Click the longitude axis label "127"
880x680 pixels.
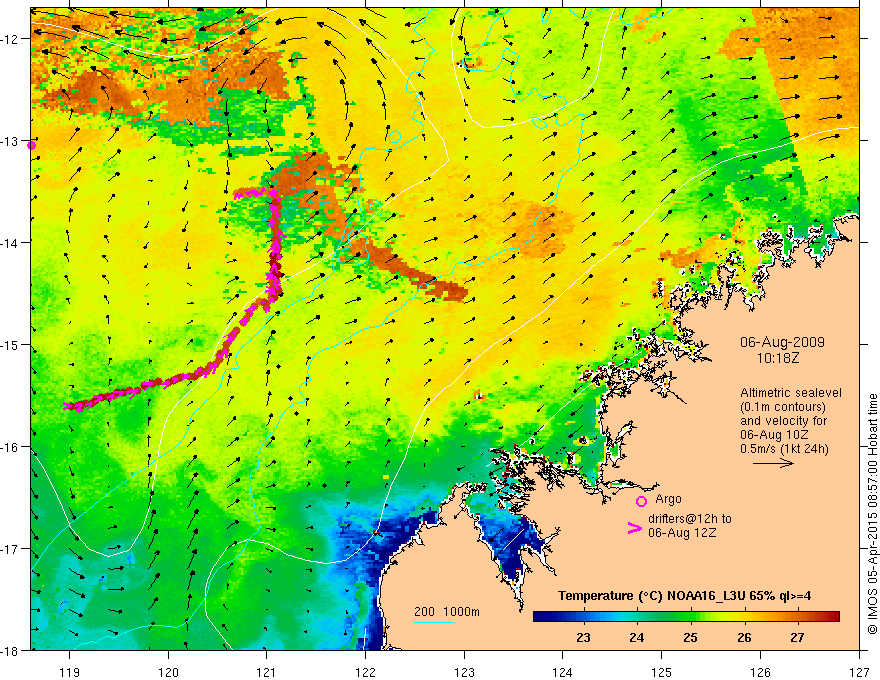click(859, 672)
